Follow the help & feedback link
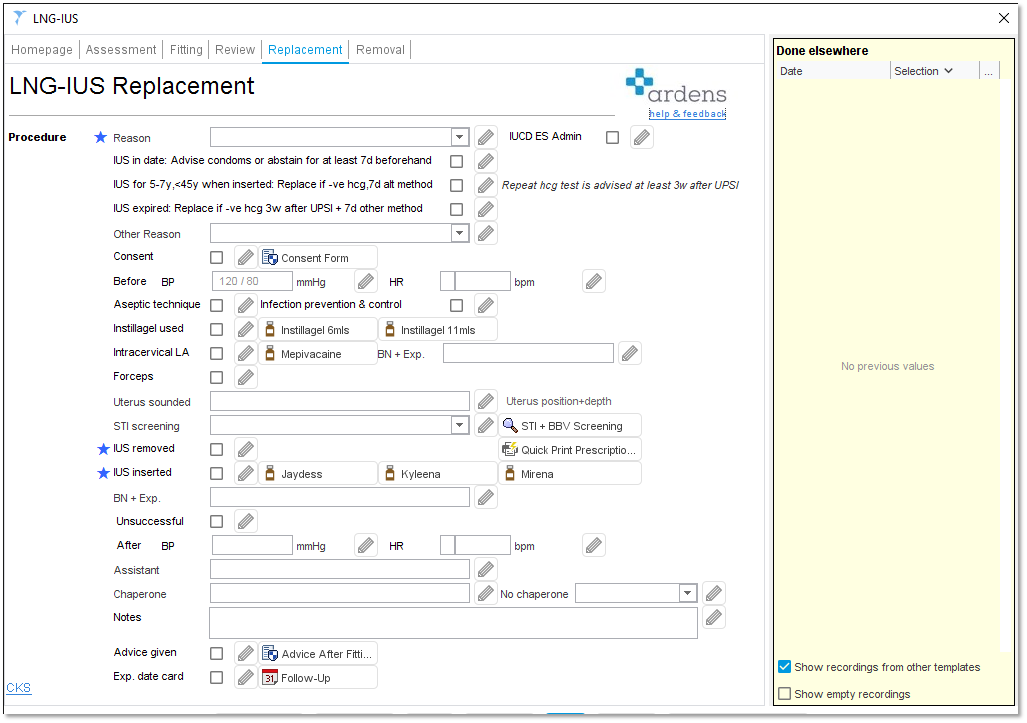This screenshot has width=1027, height=723. tap(687, 113)
